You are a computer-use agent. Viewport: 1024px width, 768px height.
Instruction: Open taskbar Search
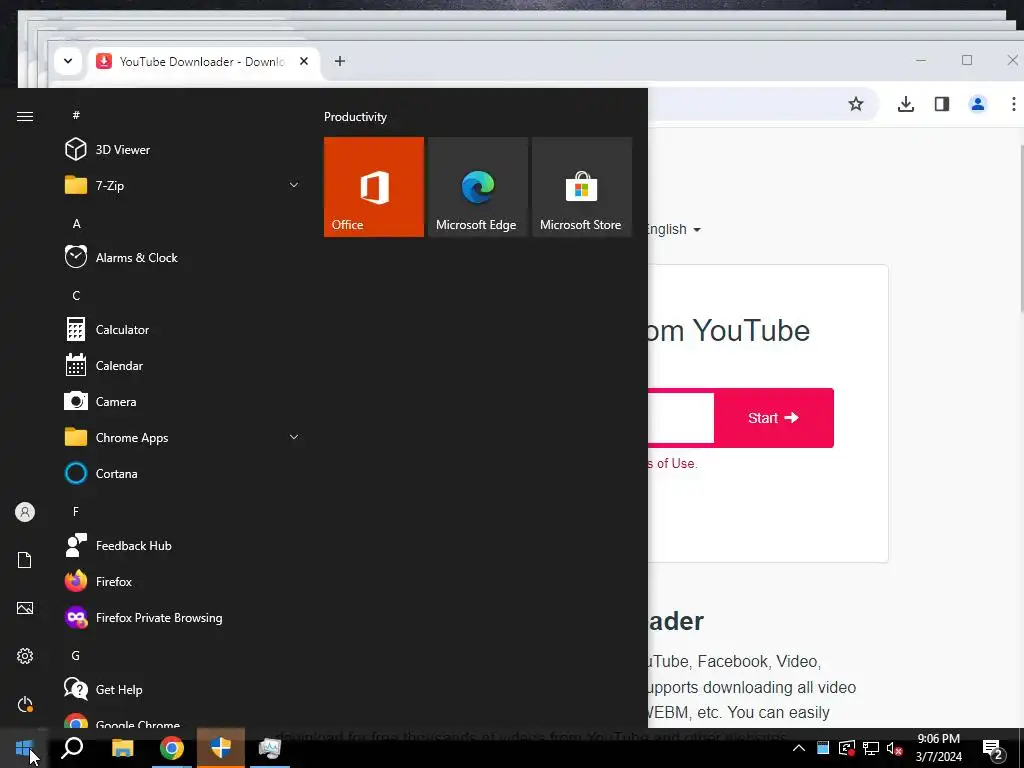tap(72, 748)
